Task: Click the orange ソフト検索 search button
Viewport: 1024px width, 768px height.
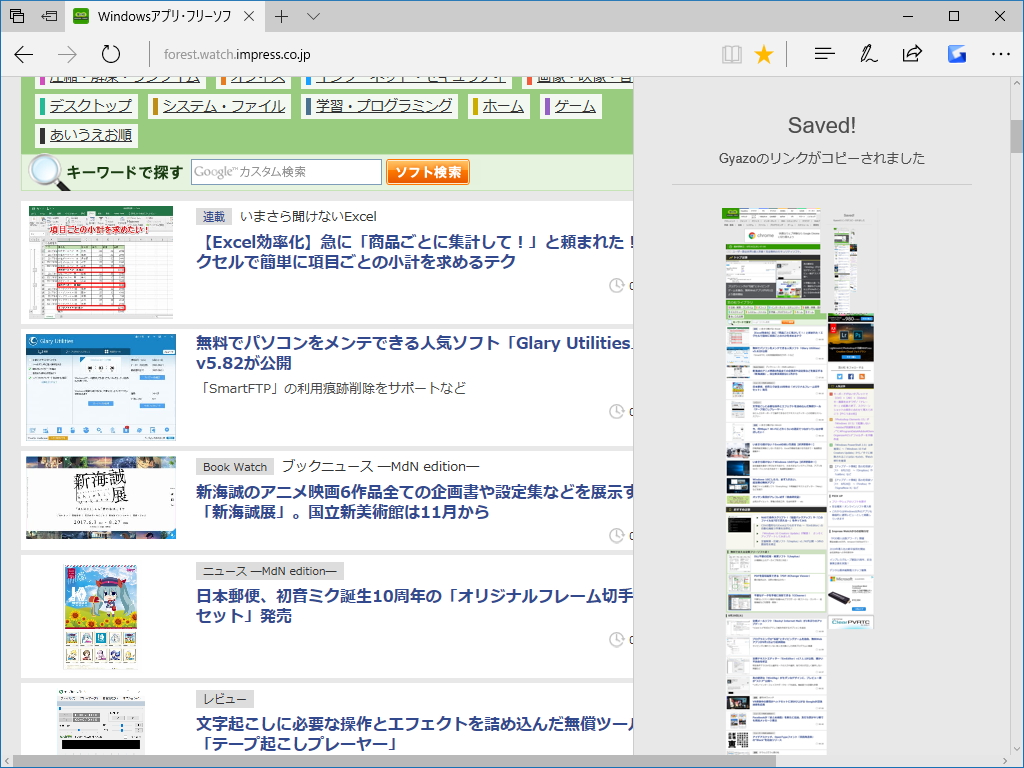Action: (x=428, y=172)
